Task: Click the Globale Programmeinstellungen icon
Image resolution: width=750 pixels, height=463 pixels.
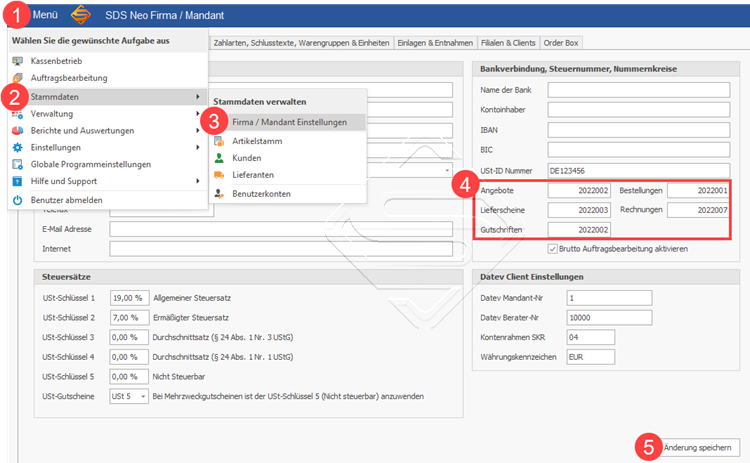Action: pyautogui.click(x=18, y=165)
